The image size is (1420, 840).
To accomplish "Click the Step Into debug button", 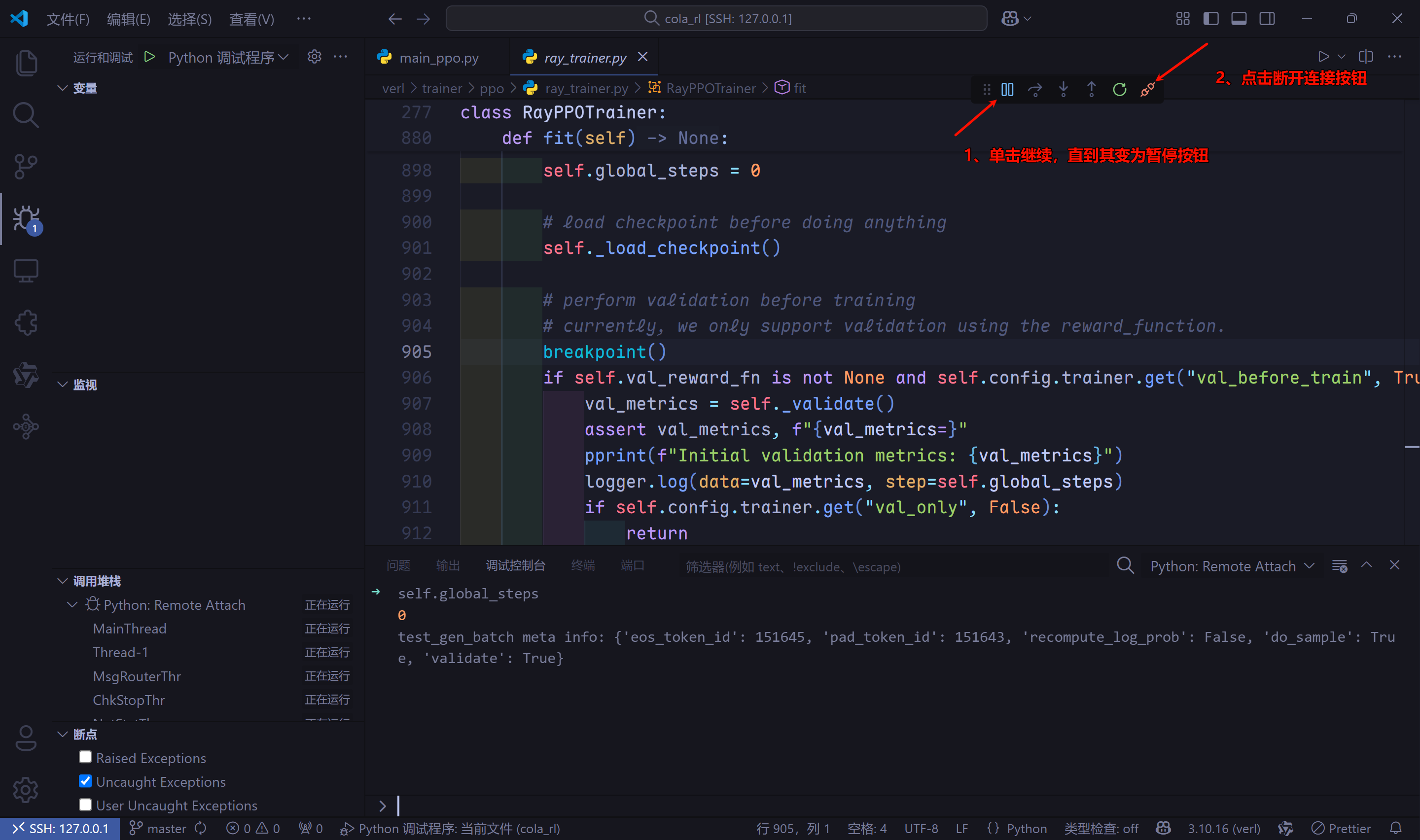I will point(1063,89).
